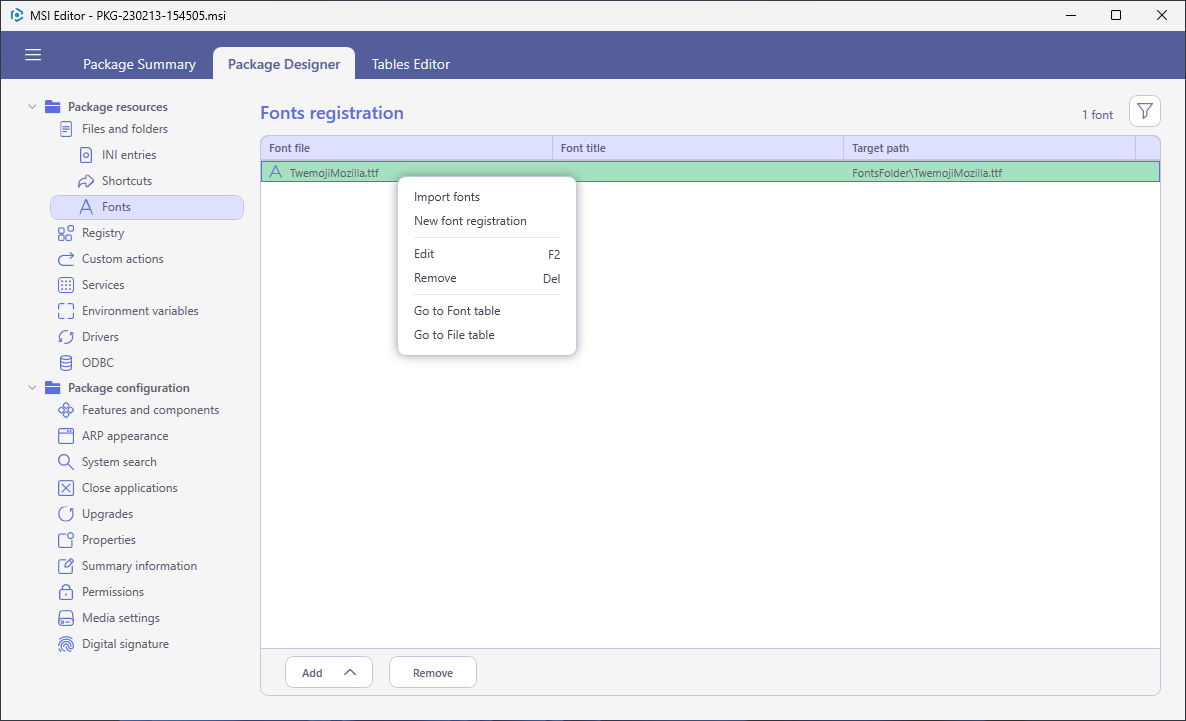This screenshot has height=721, width=1186.
Task: Click the Environment variables bracket icon
Action: pos(66,311)
